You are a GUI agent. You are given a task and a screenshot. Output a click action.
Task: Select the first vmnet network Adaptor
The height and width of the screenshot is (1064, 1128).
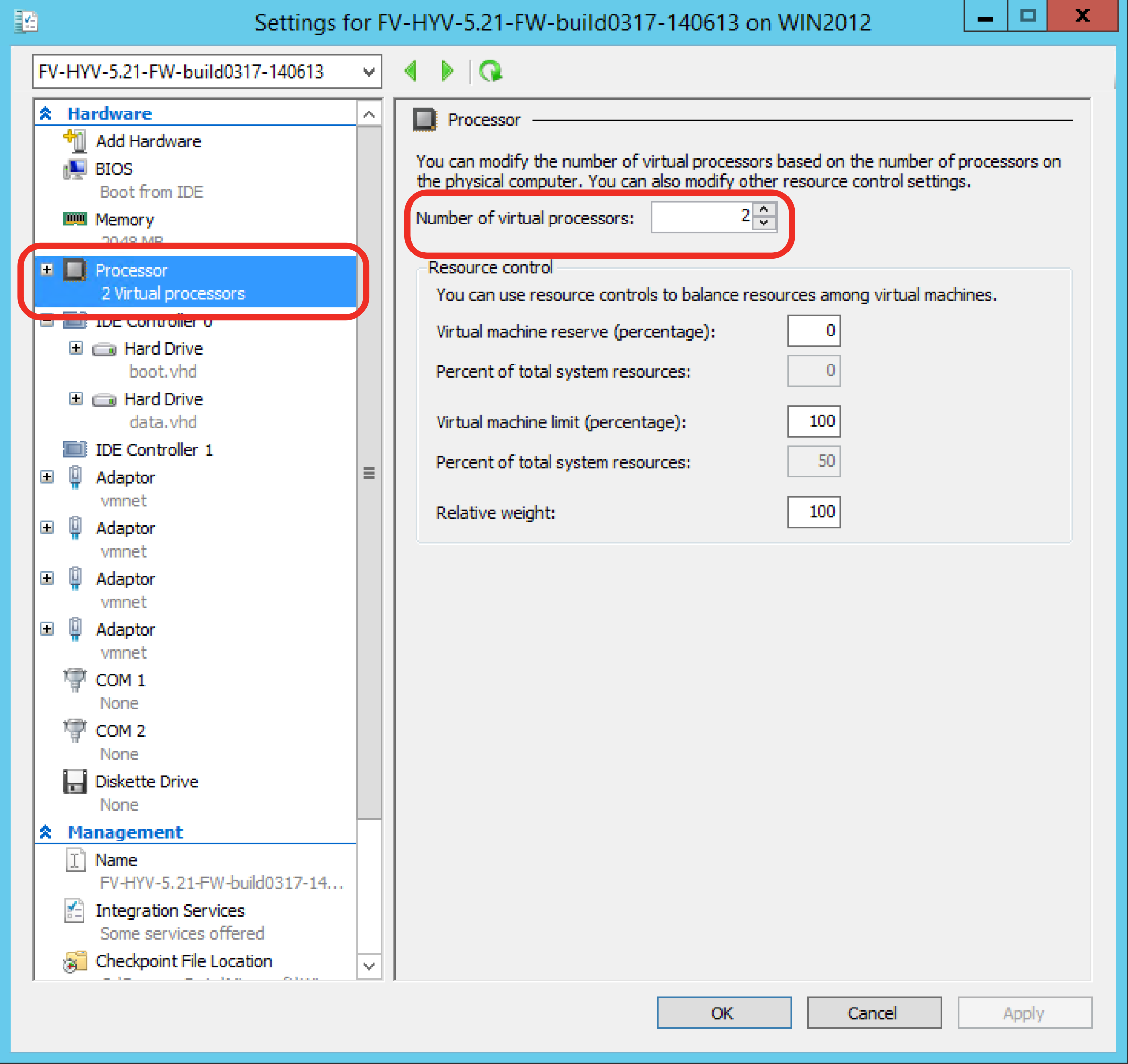125,477
